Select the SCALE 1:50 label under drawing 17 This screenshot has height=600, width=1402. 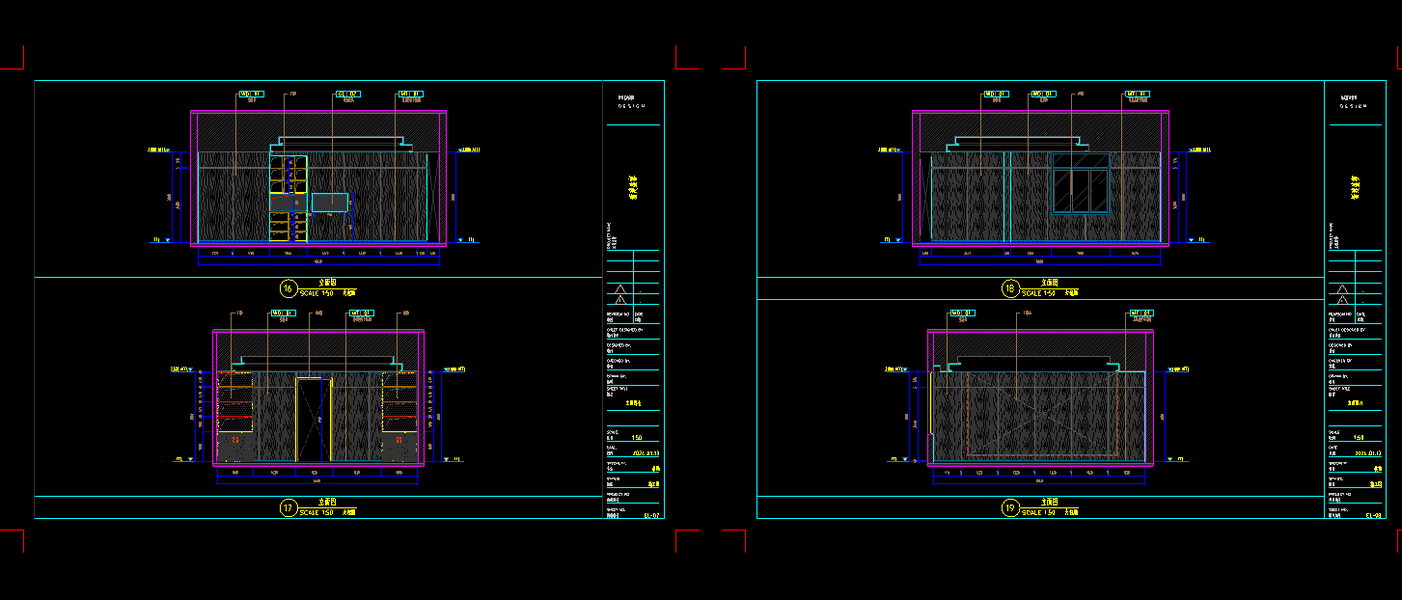318,512
